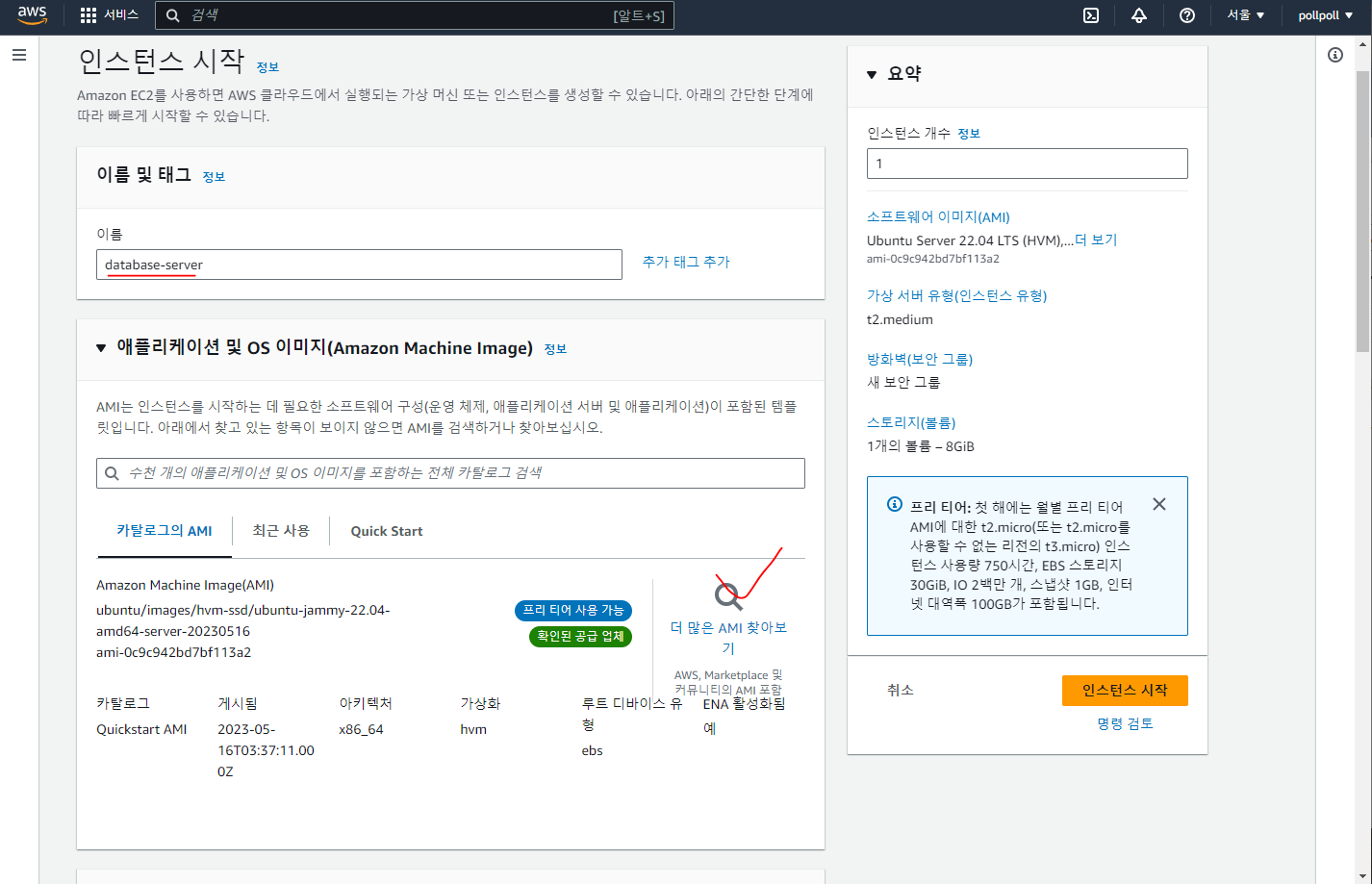Screen dimensions: 1372x884
Task: Click the 더 많은 AMI 찾아보기 link
Action: pos(728,637)
